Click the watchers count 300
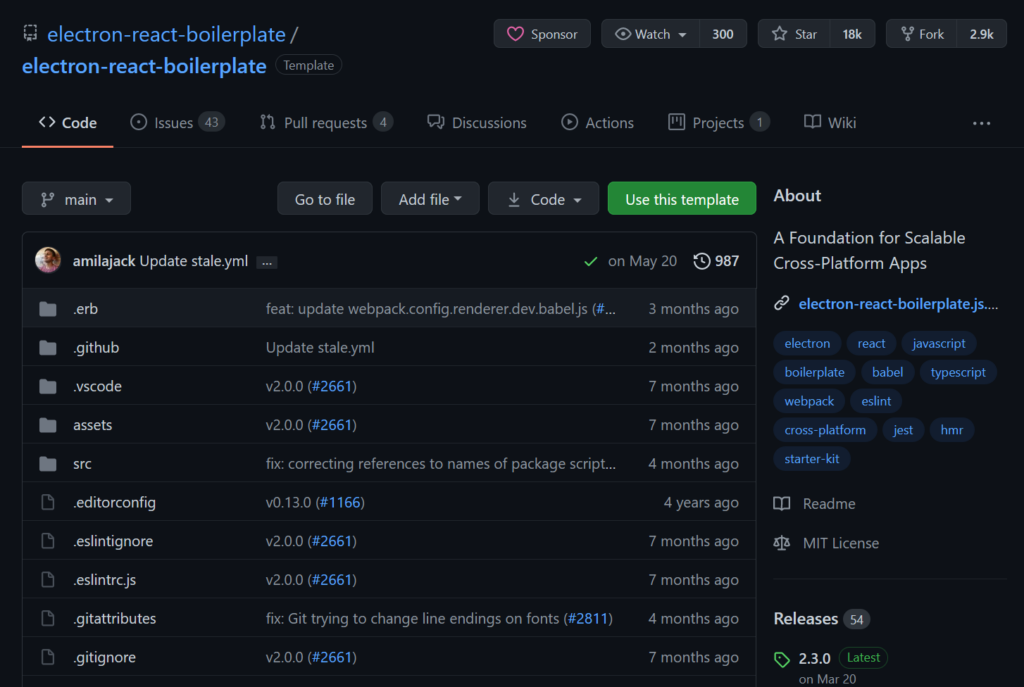The image size is (1024, 687). pos(722,34)
